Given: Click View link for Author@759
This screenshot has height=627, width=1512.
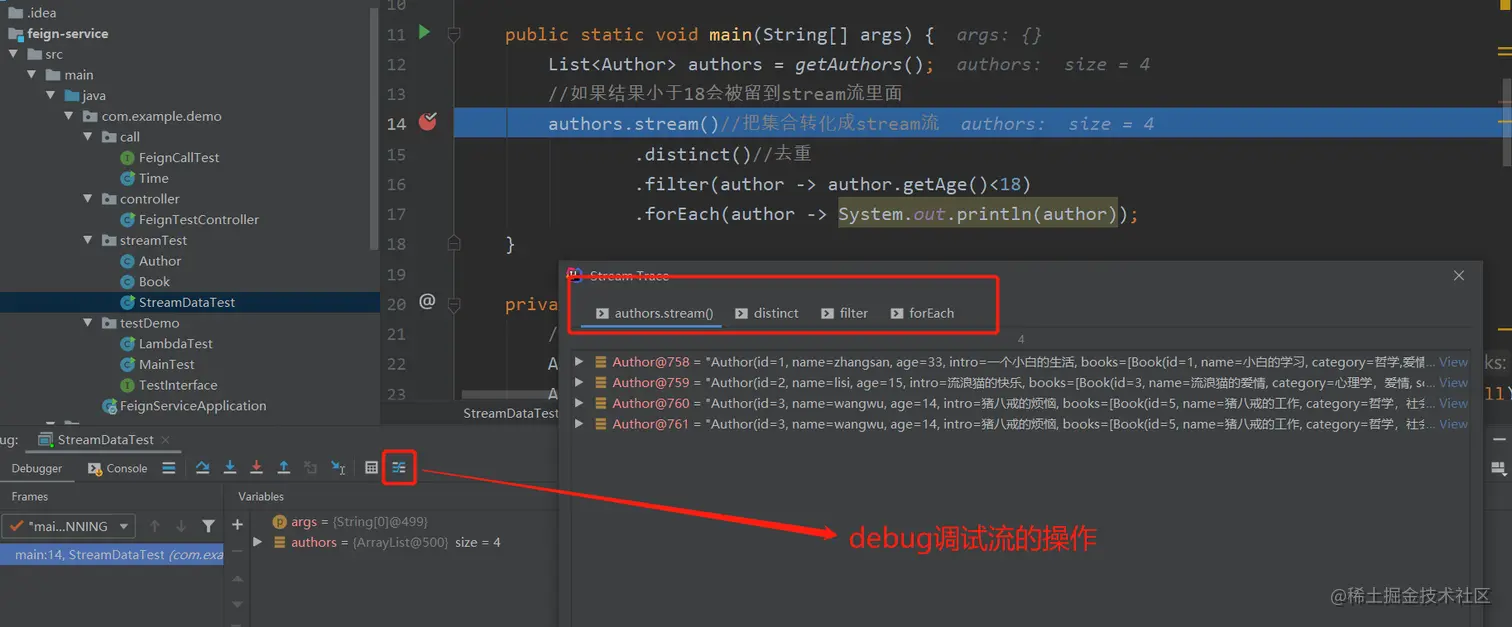Looking at the screenshot, I should [1453, 382].
